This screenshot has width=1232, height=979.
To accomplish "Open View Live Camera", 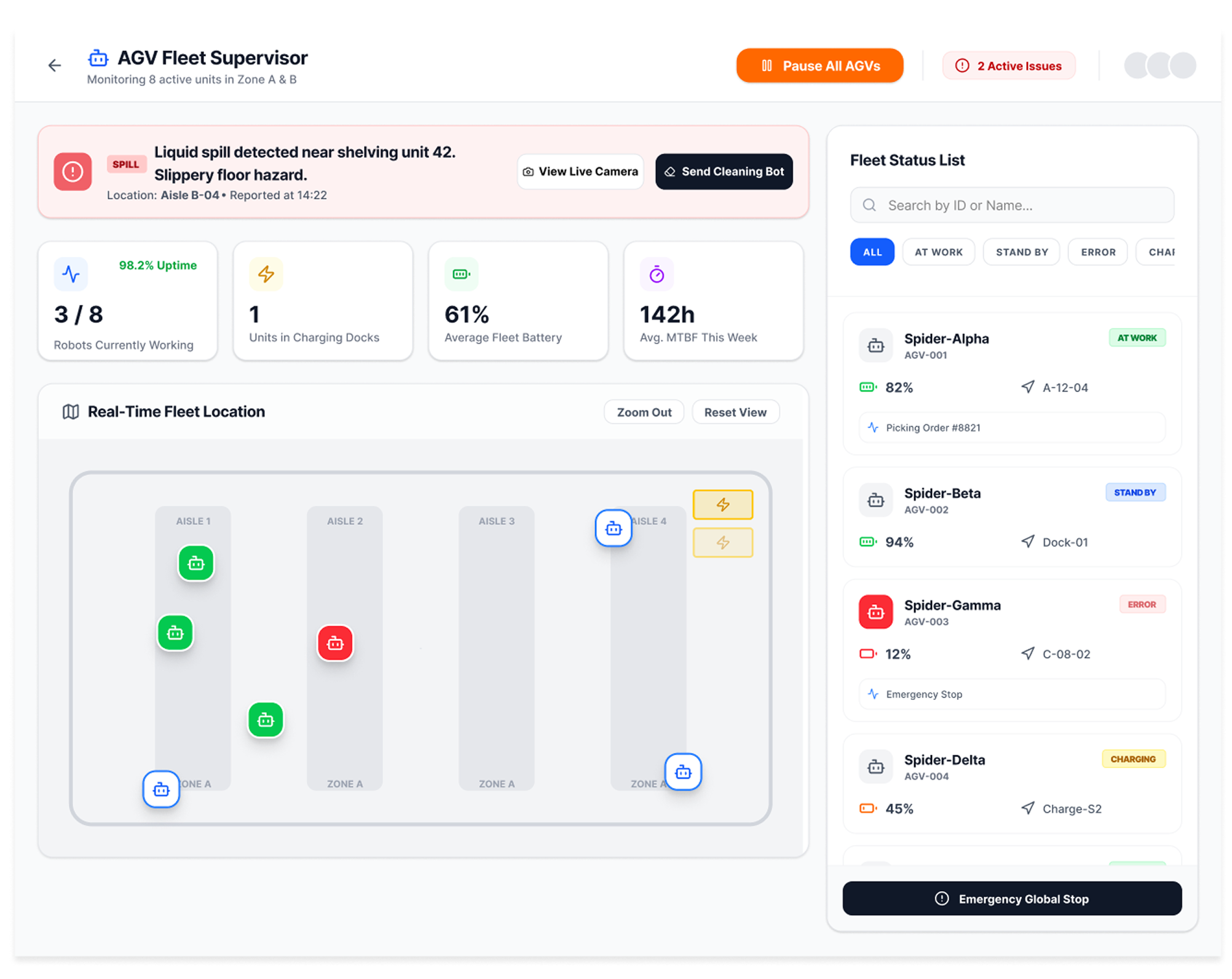I will click(580, 171).
